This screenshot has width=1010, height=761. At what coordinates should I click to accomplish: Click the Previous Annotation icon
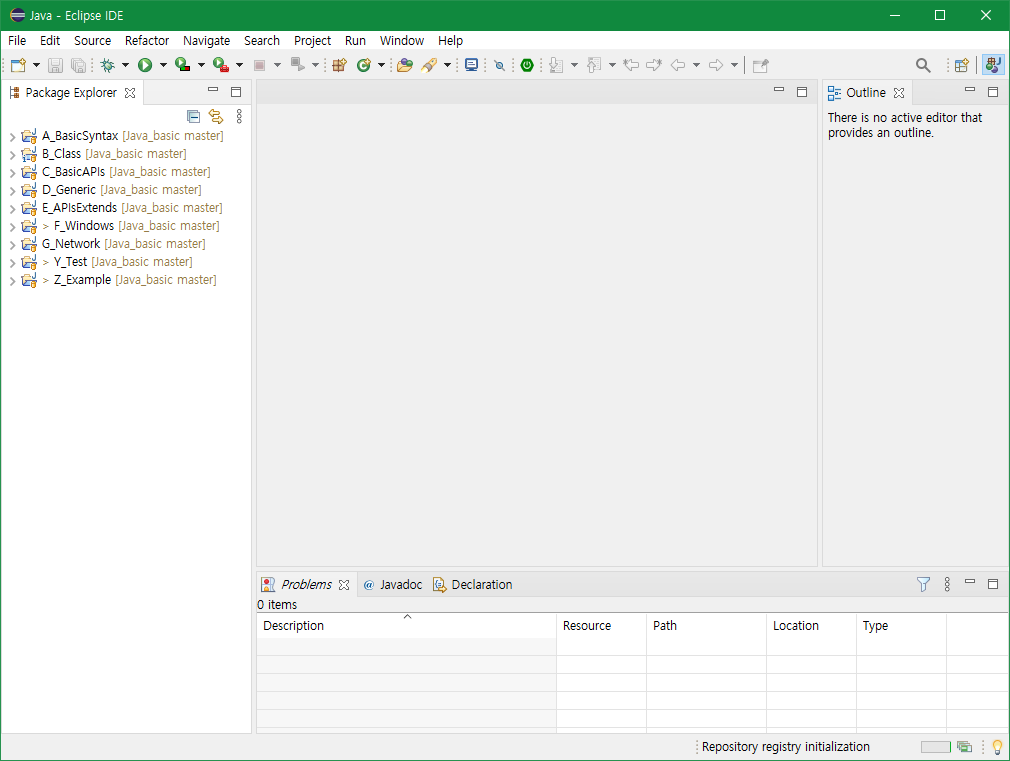(x=594, y=65)
